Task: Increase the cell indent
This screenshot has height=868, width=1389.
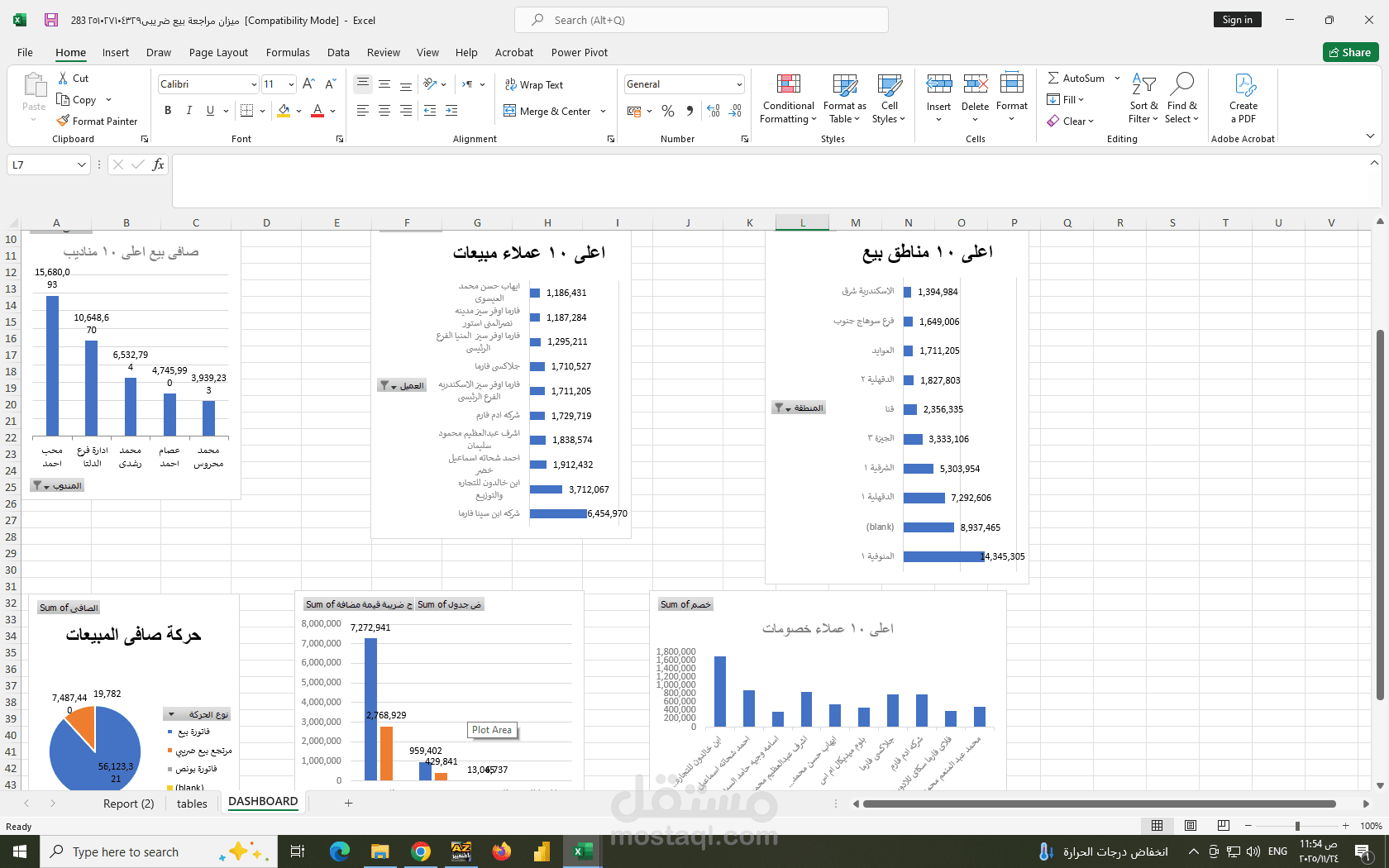Action: pos(451,111)
